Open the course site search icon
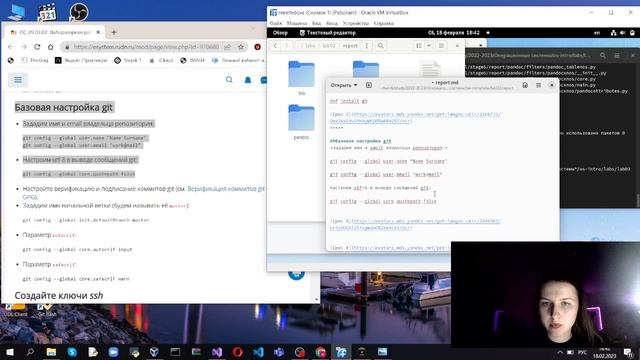 (x=229, y=80)
